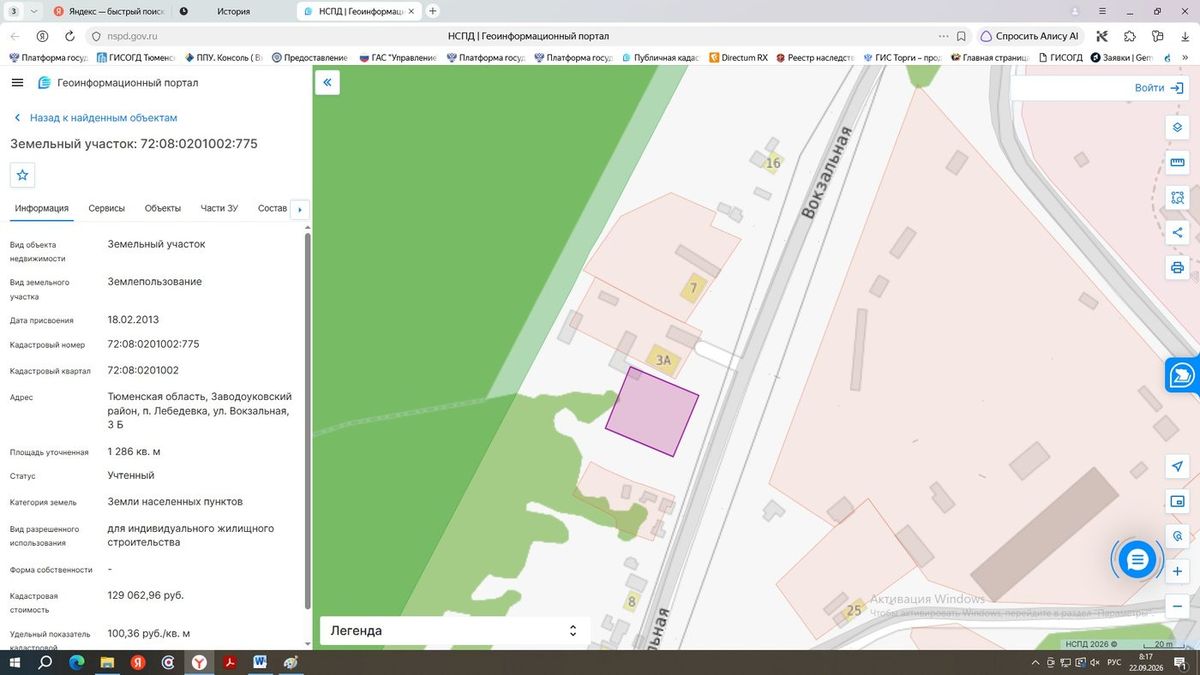Open the Windows Start menu

[15, 662]
